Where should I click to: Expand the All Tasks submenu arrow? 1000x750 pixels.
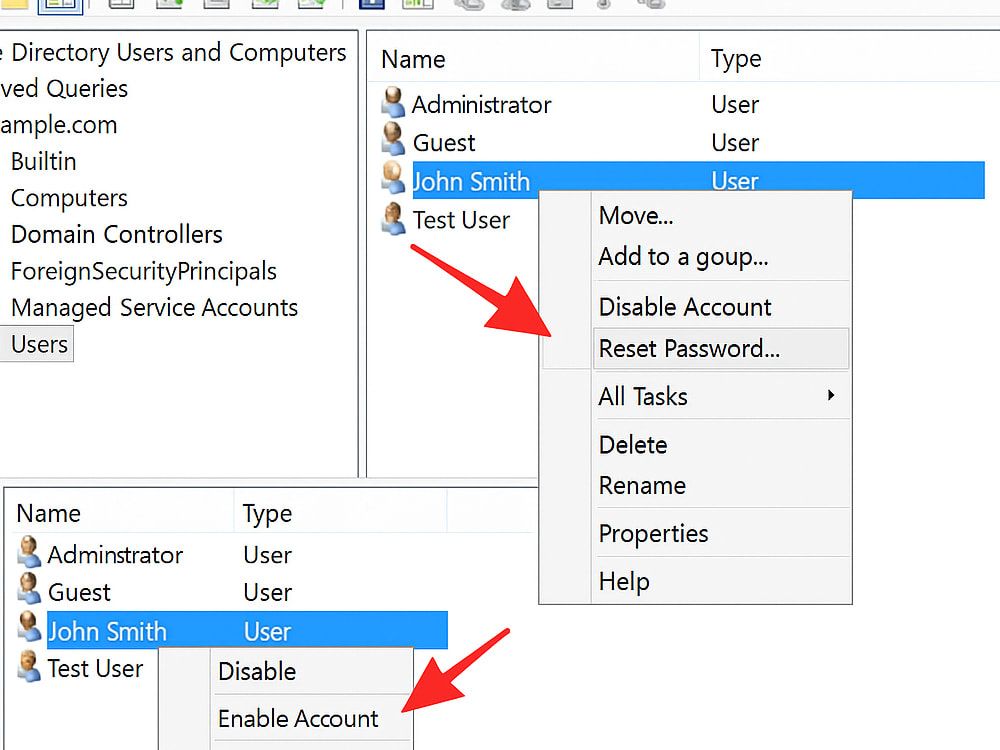830,395
